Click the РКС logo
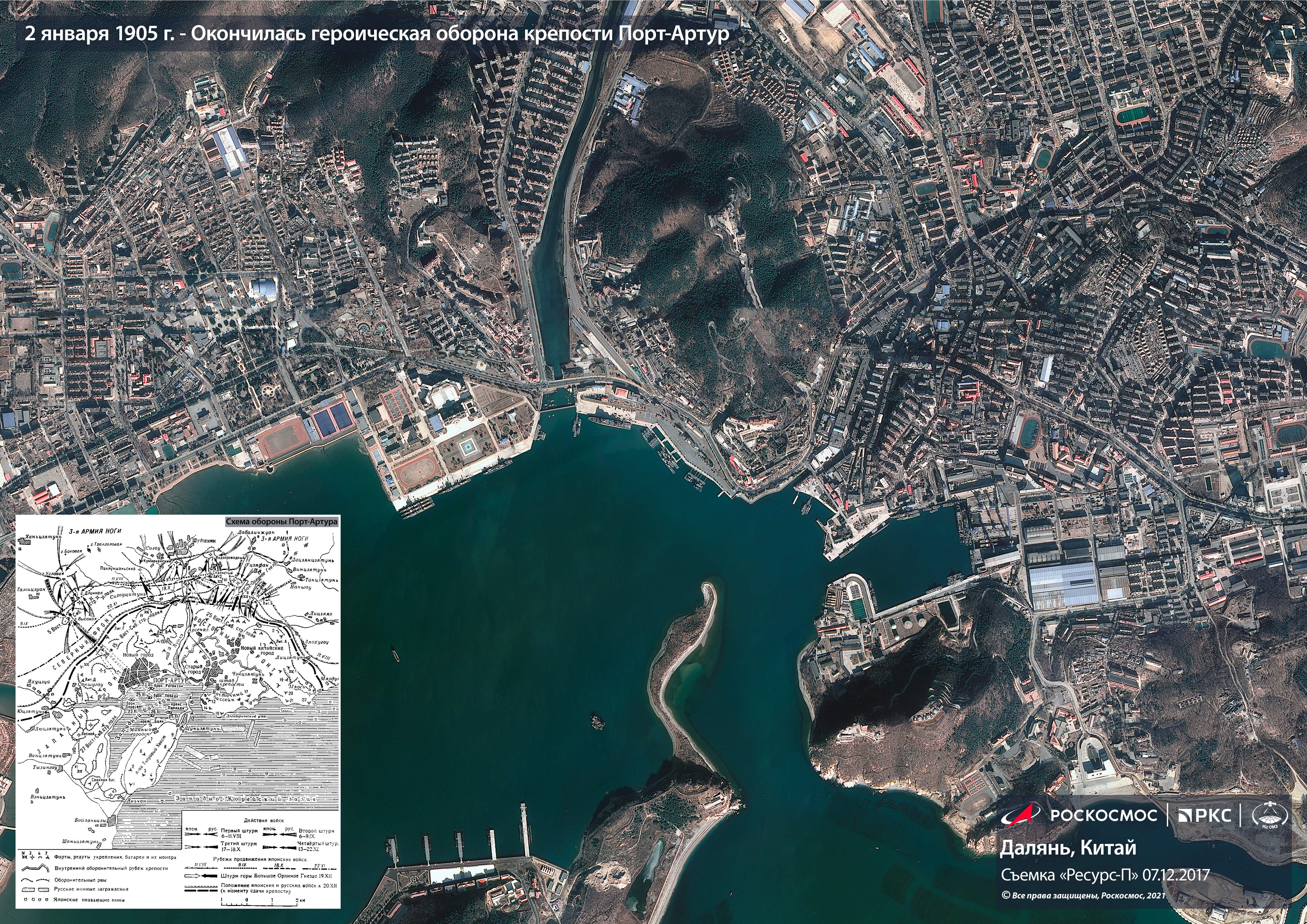 [1205, 815]
